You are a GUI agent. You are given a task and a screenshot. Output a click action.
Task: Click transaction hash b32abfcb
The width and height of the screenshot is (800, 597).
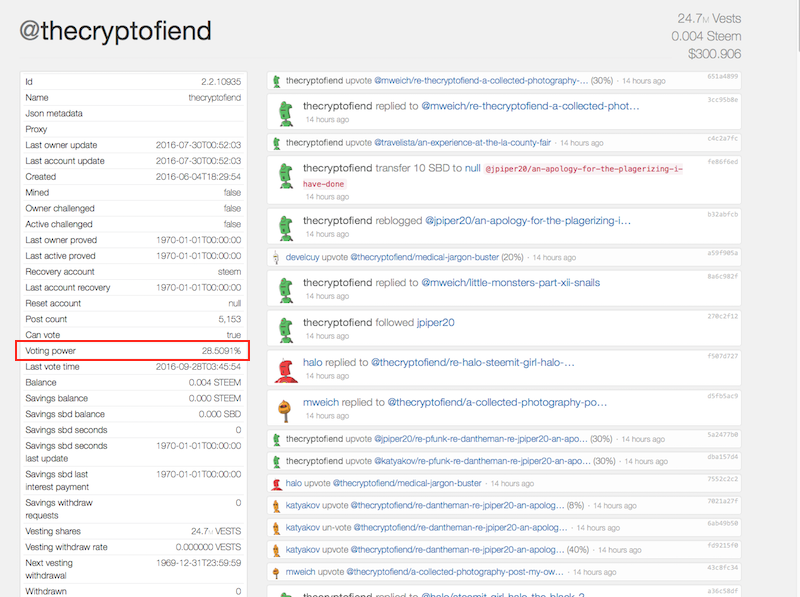coord(722,214)
